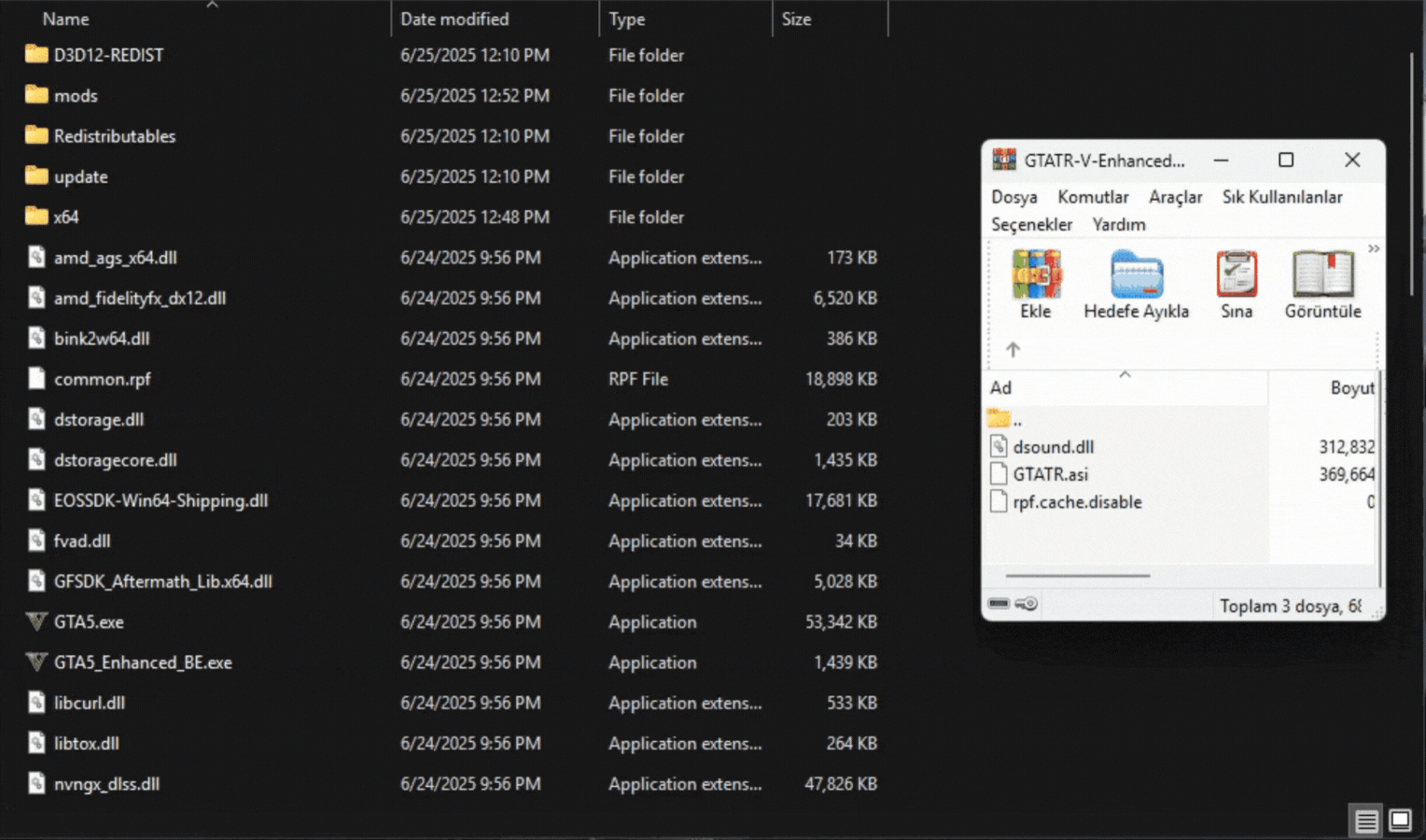Select bink2w64.dll file in Explorer
The image size is (1426, 840).
[x=101, y=338]
